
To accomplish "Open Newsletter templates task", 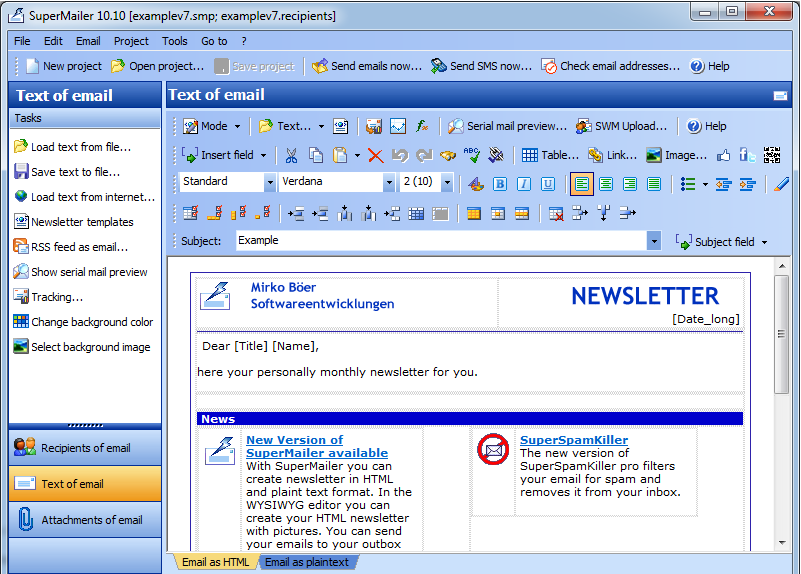I will pyautogui.click(x=74, y=222).
